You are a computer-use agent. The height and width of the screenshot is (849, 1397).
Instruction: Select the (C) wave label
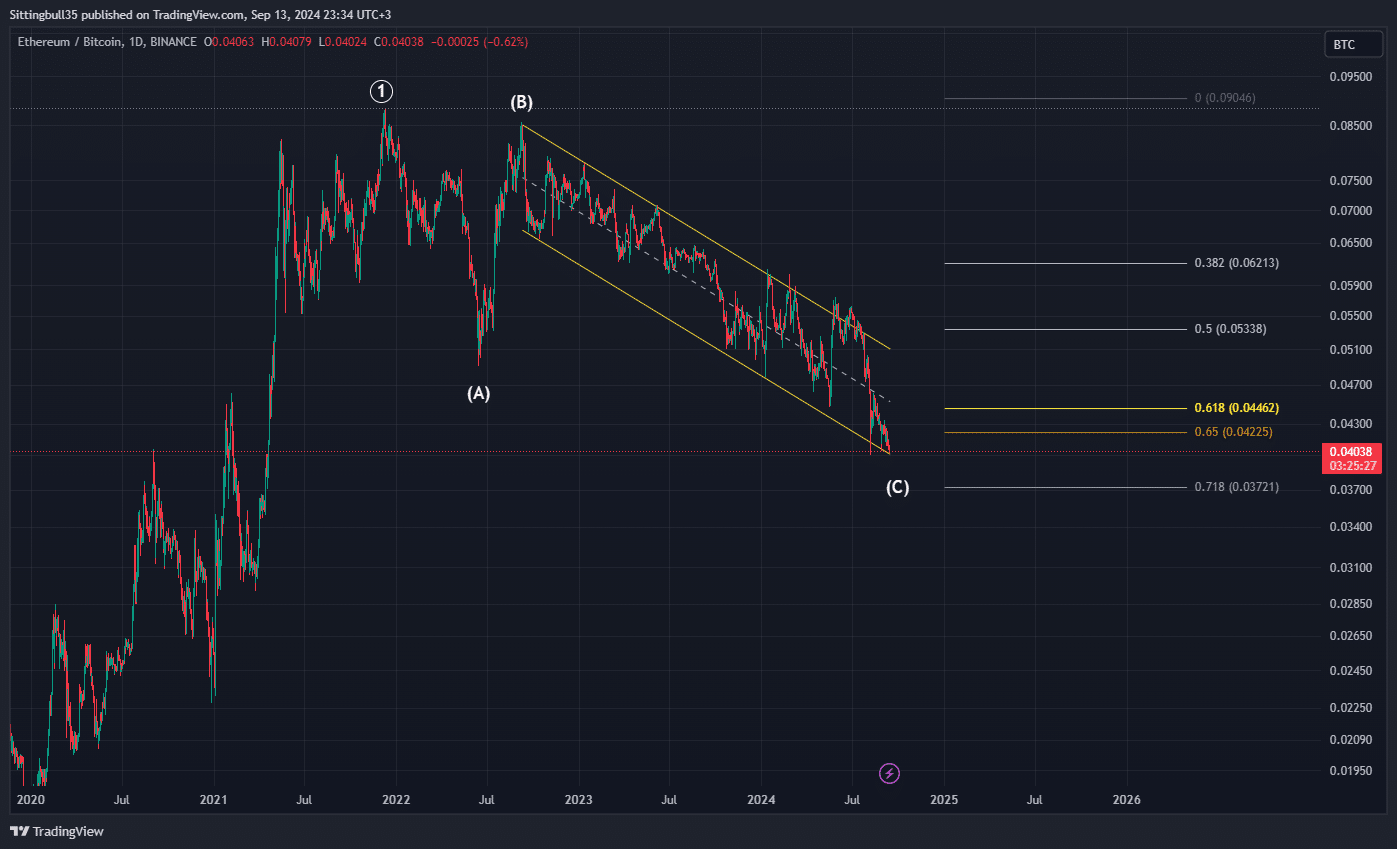pos(897,487)
